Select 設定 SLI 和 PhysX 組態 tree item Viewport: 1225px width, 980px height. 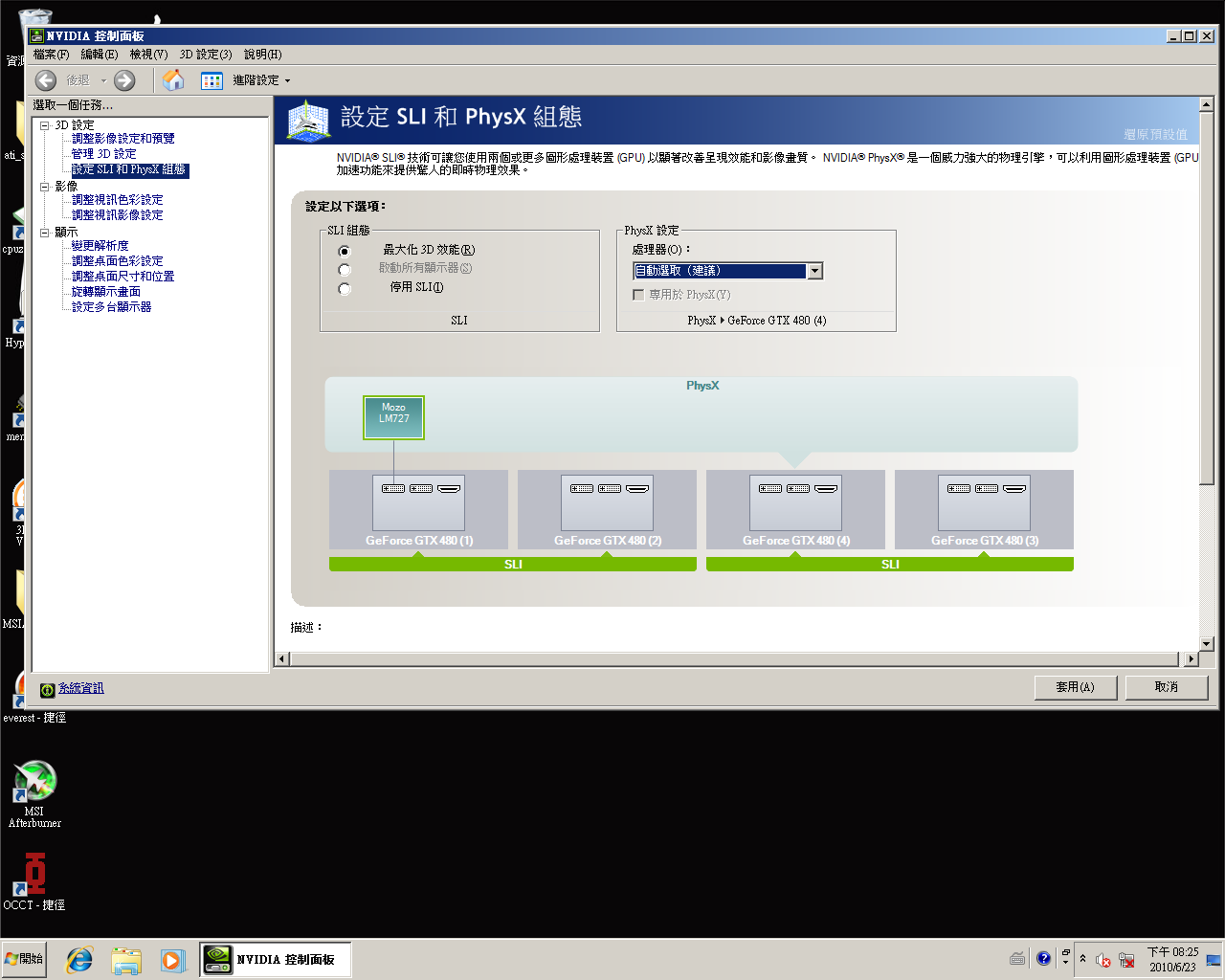point(130,170)
